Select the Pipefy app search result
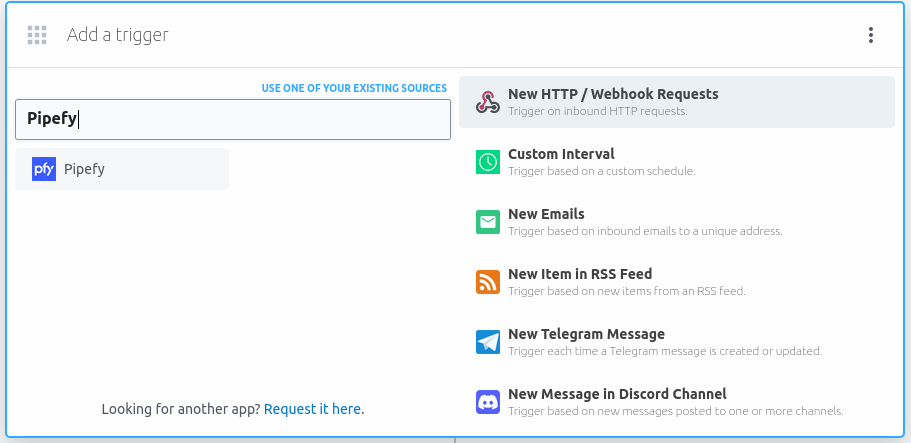This screenshot has width=911, height=443. click(x=122, y=169)
